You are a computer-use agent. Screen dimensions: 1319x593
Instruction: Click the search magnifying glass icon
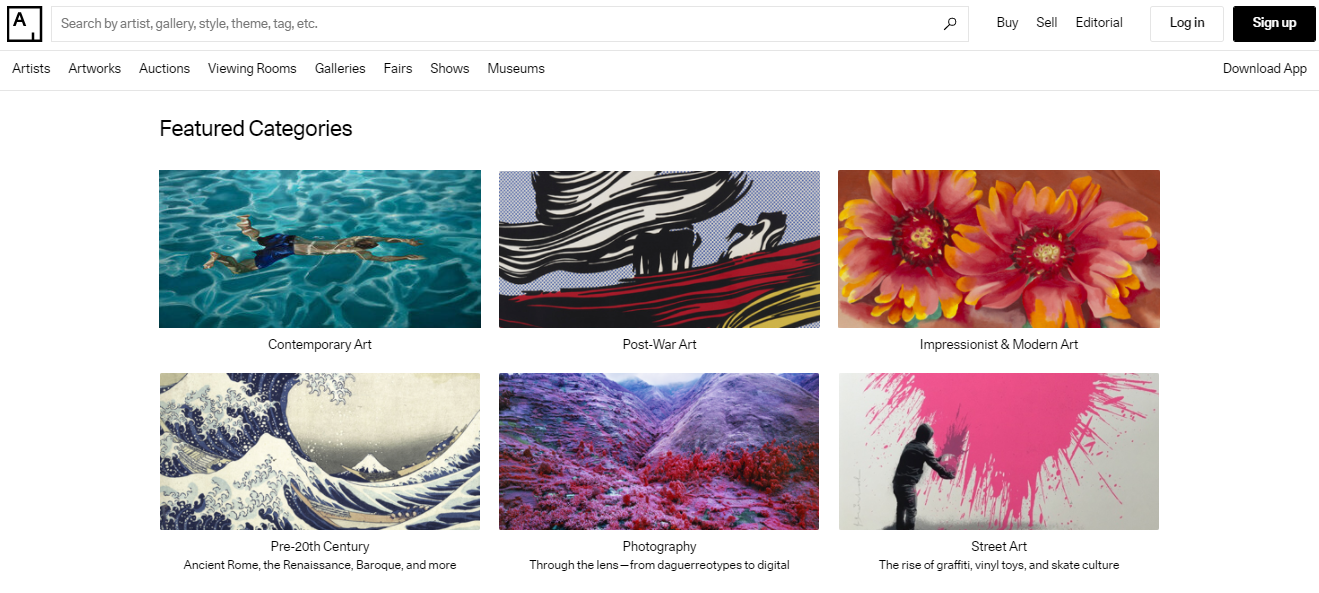pos(948,22)
